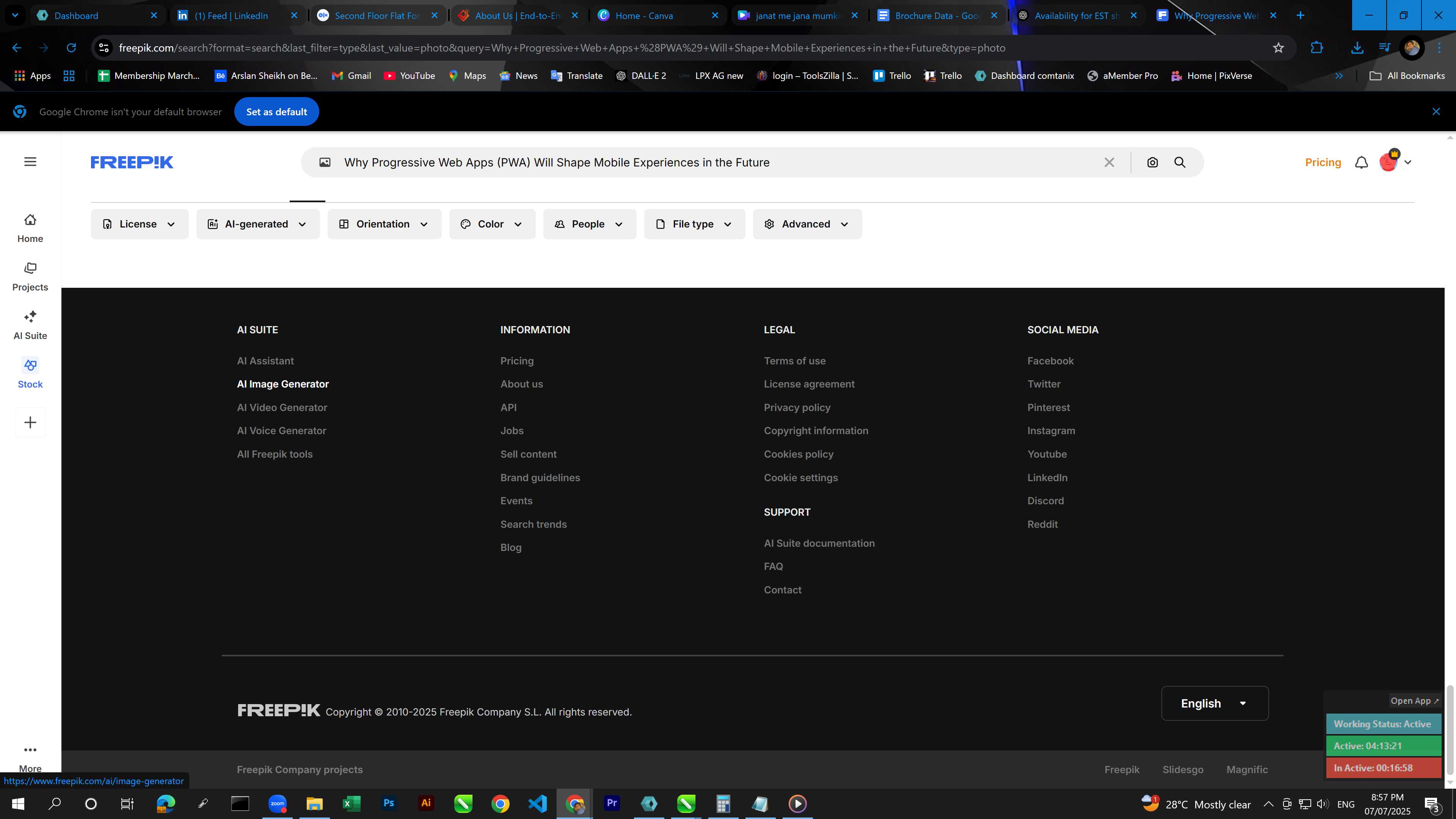The width and height of the screenshot is (1456, 819).
Task: Open new tab with plus button
Action: tap(1301, 15)
